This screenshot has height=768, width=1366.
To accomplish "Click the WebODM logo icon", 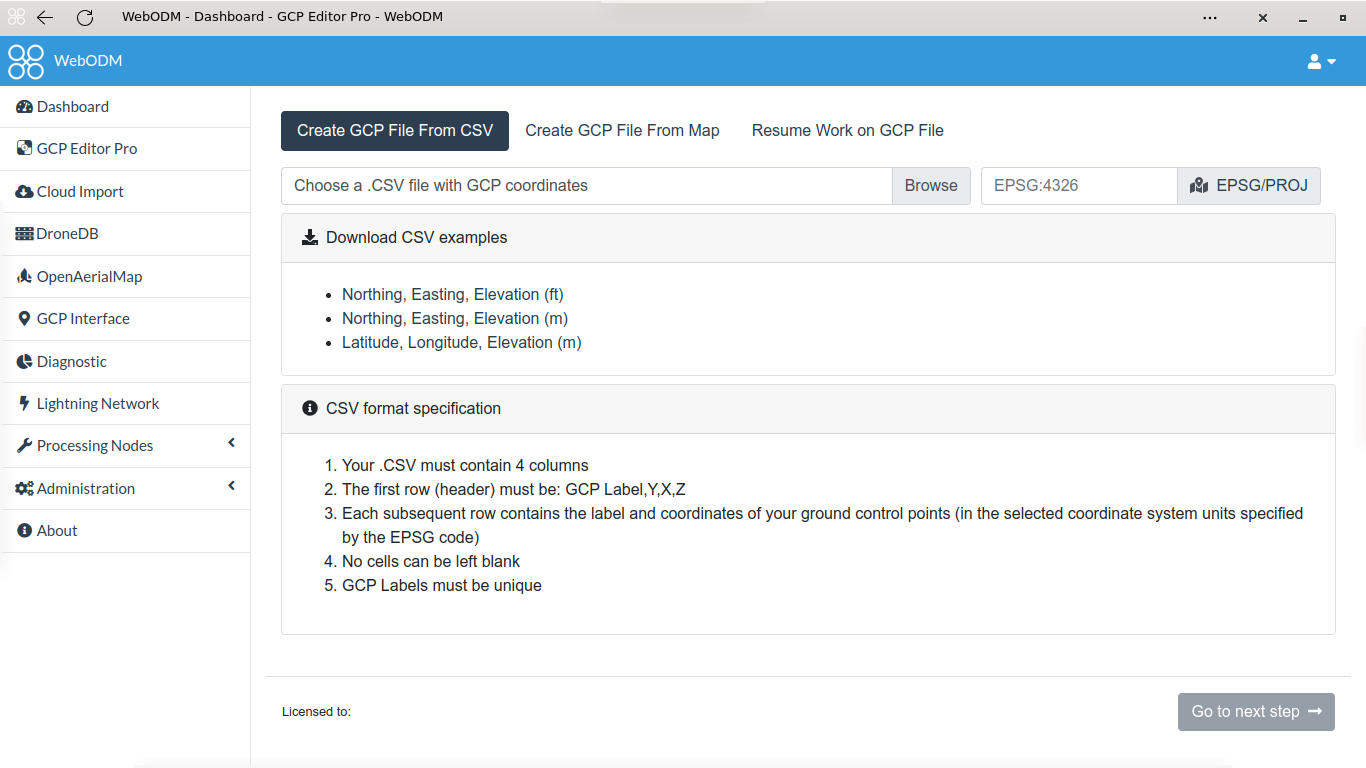I will click(26, 61).
